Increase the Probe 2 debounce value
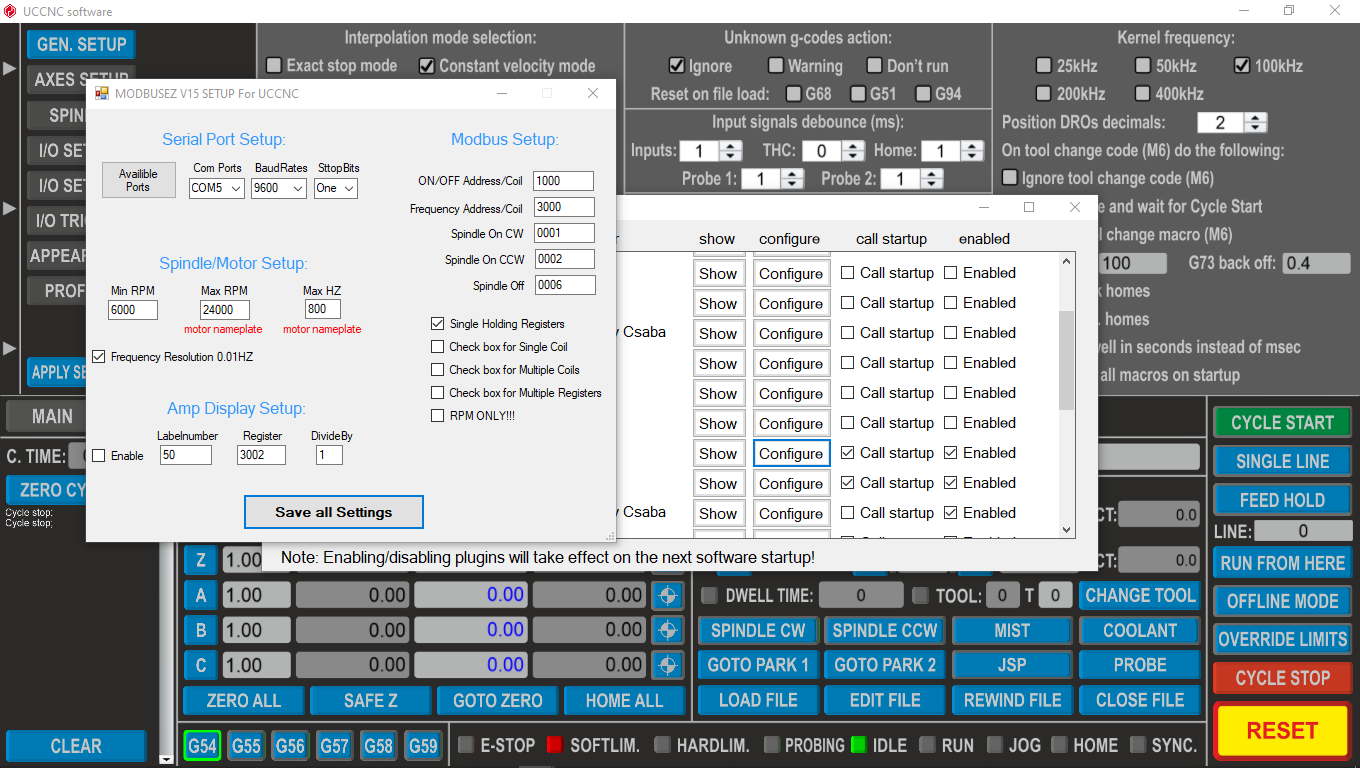Viewport: 1360px width, 768px height. (931, 174)
